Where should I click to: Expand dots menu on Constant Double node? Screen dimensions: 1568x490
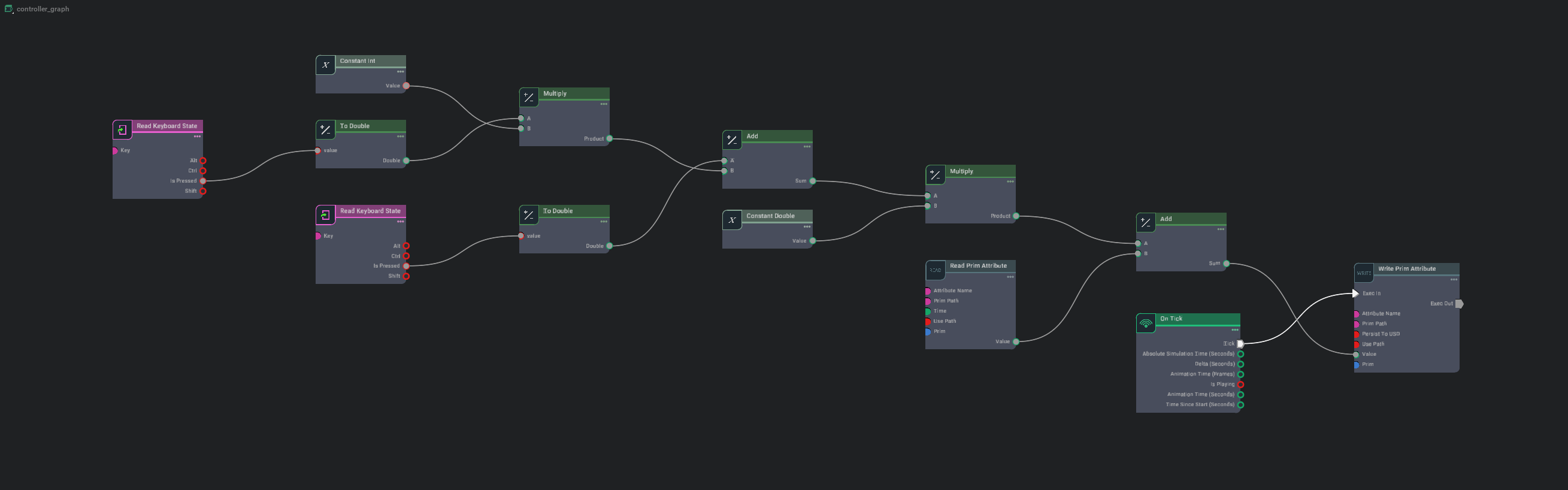pyautogui.click(x=807, y=226)
